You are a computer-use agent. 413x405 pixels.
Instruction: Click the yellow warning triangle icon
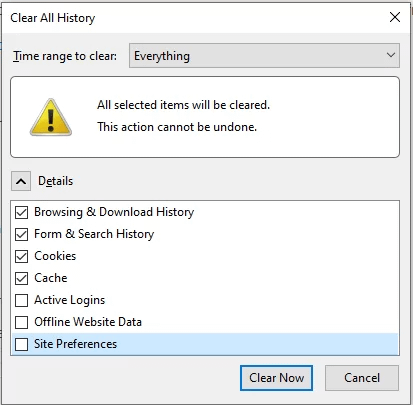pos(51,117)
